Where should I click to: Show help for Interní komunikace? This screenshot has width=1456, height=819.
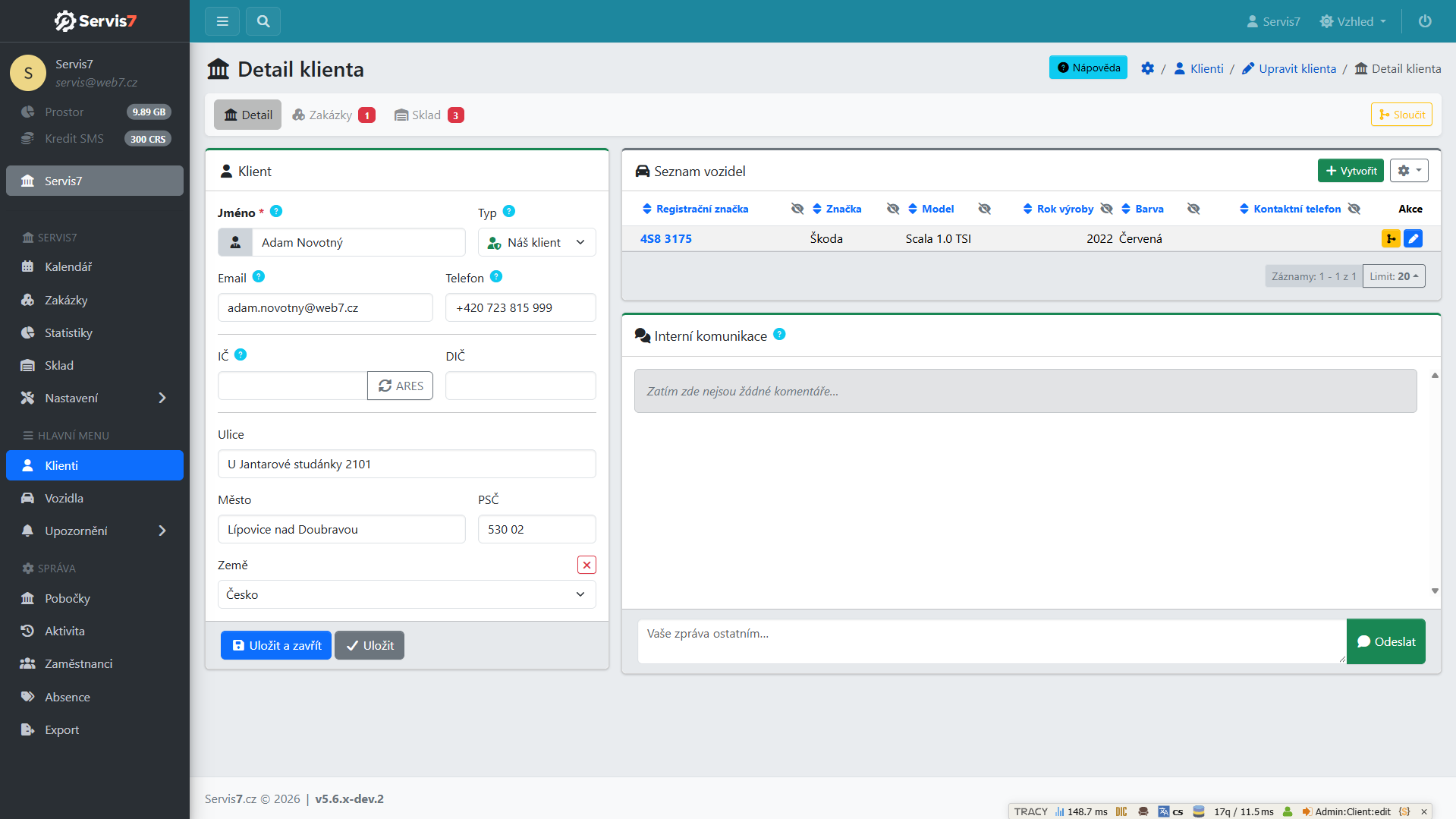(x=779, y=335)
